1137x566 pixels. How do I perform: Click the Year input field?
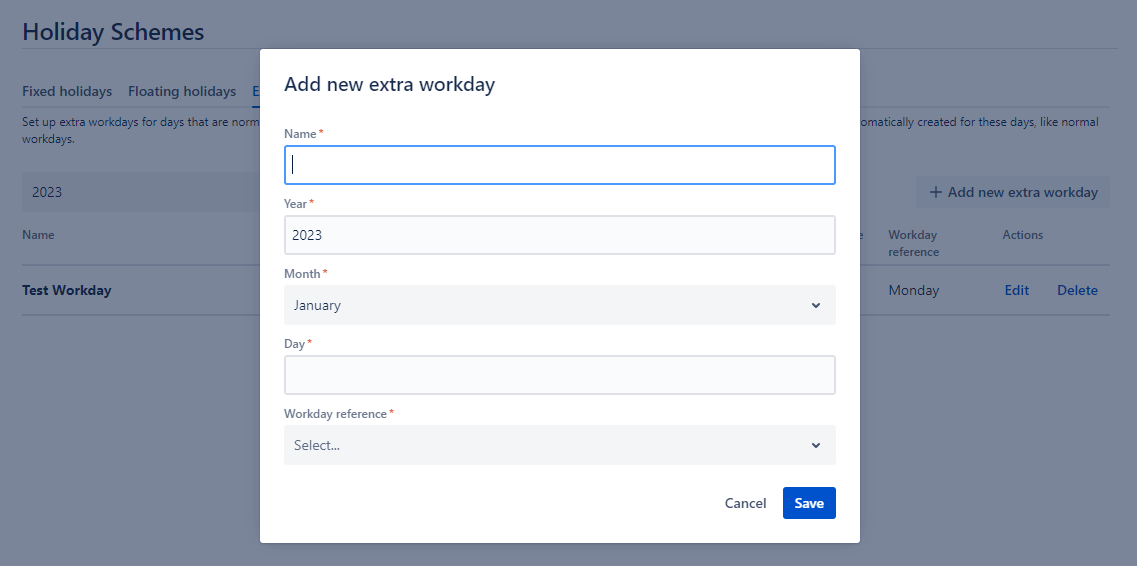click(x=559, y=235)
